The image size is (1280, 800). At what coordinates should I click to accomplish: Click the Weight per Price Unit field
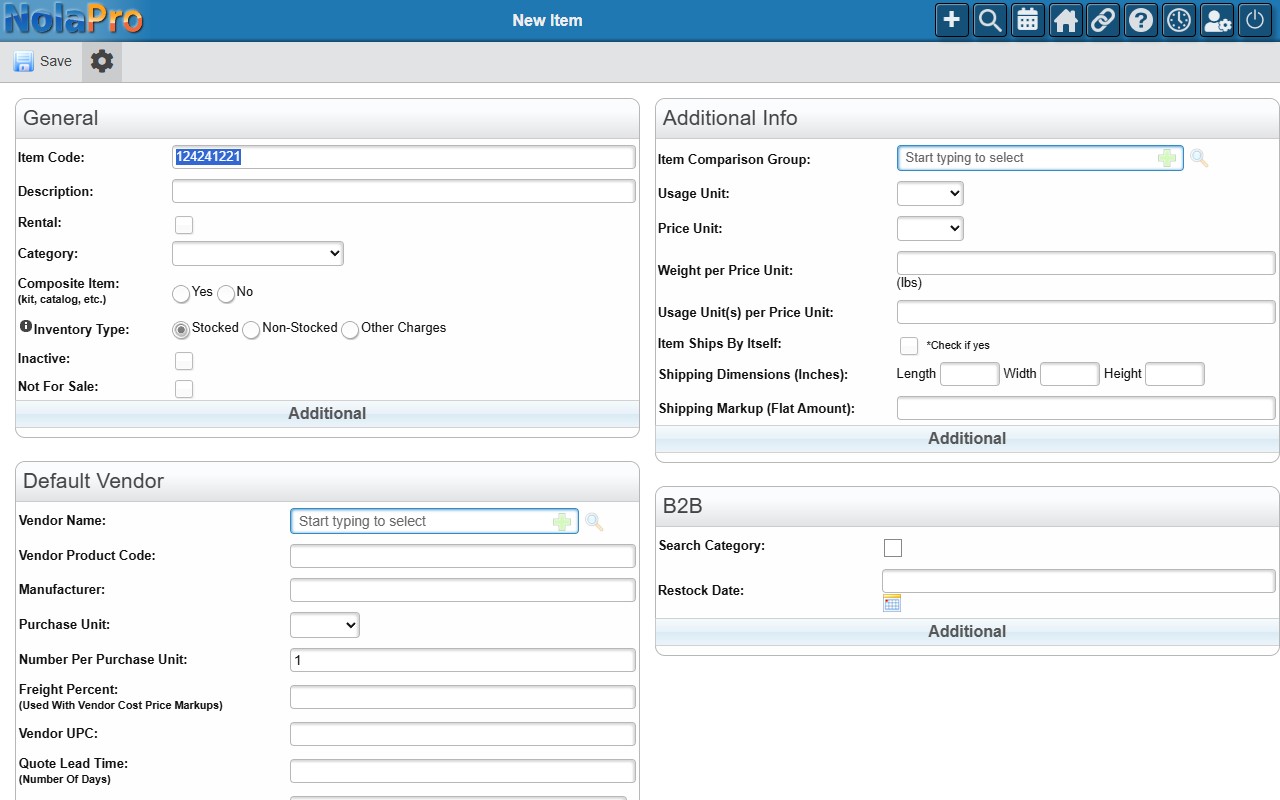[x=1086, y=263]
